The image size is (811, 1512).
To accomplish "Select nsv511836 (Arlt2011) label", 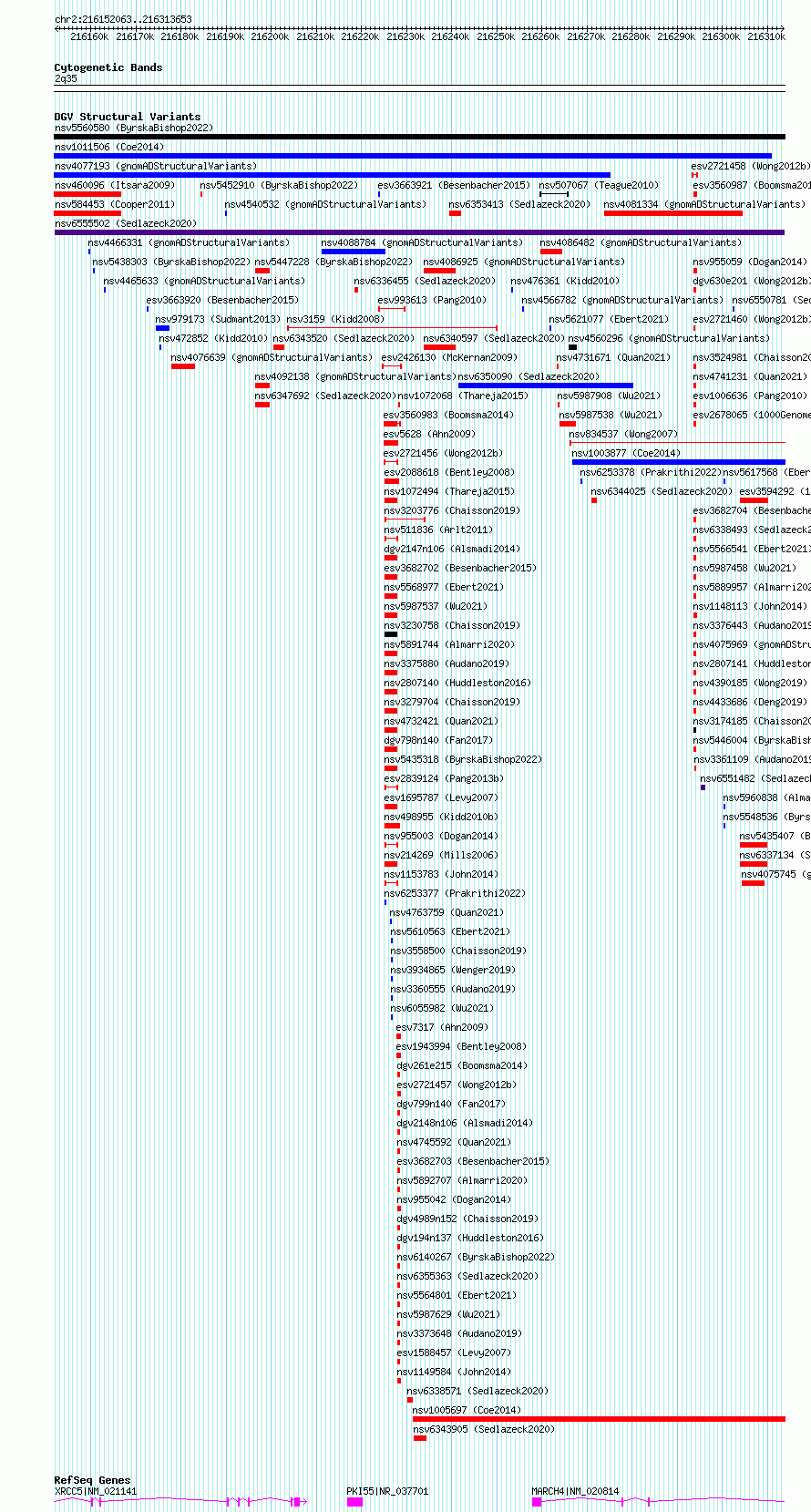I will pyautogui.click(x=438, y=530).
